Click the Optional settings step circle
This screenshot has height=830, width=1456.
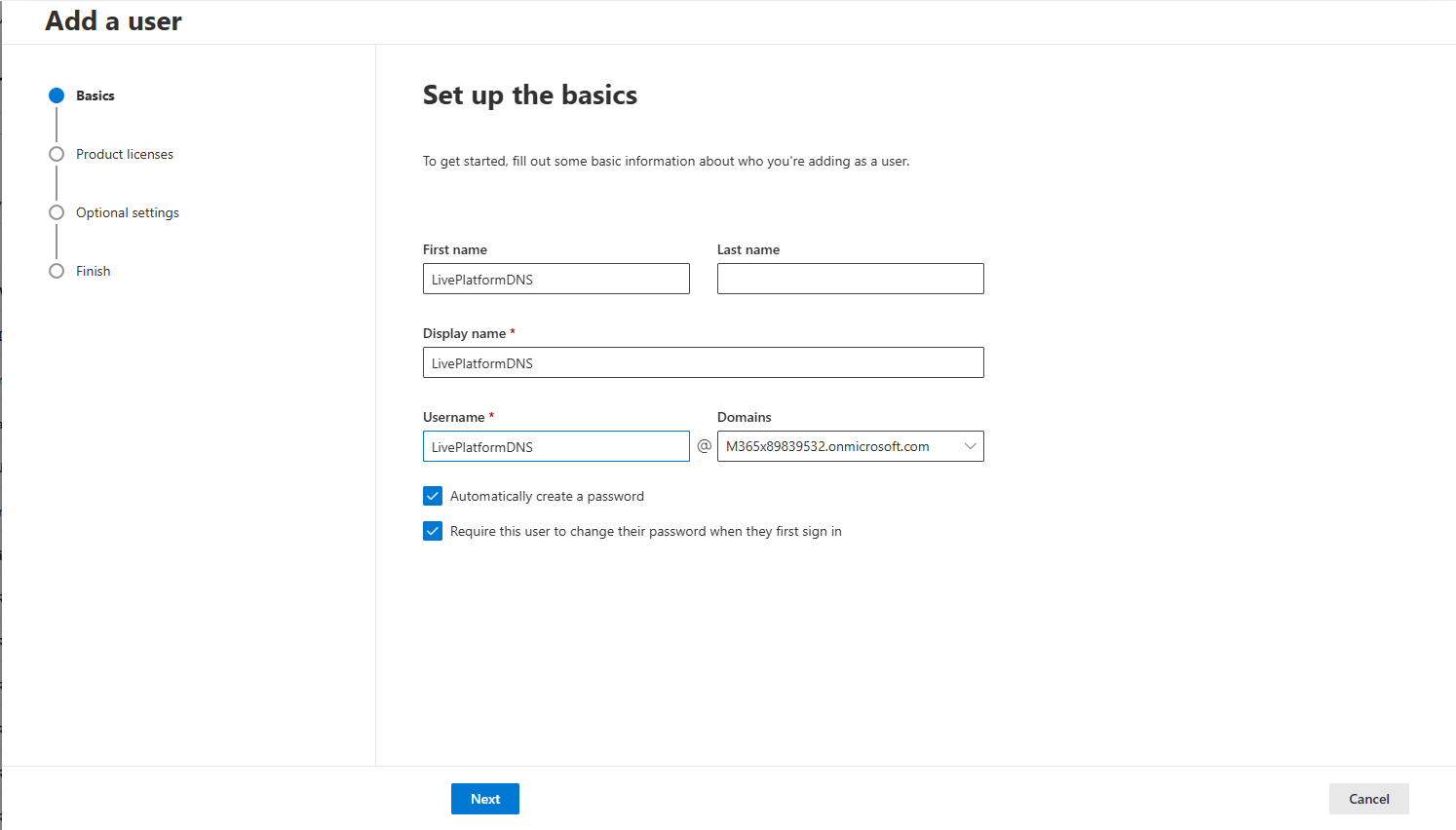[x=57, y=212]
